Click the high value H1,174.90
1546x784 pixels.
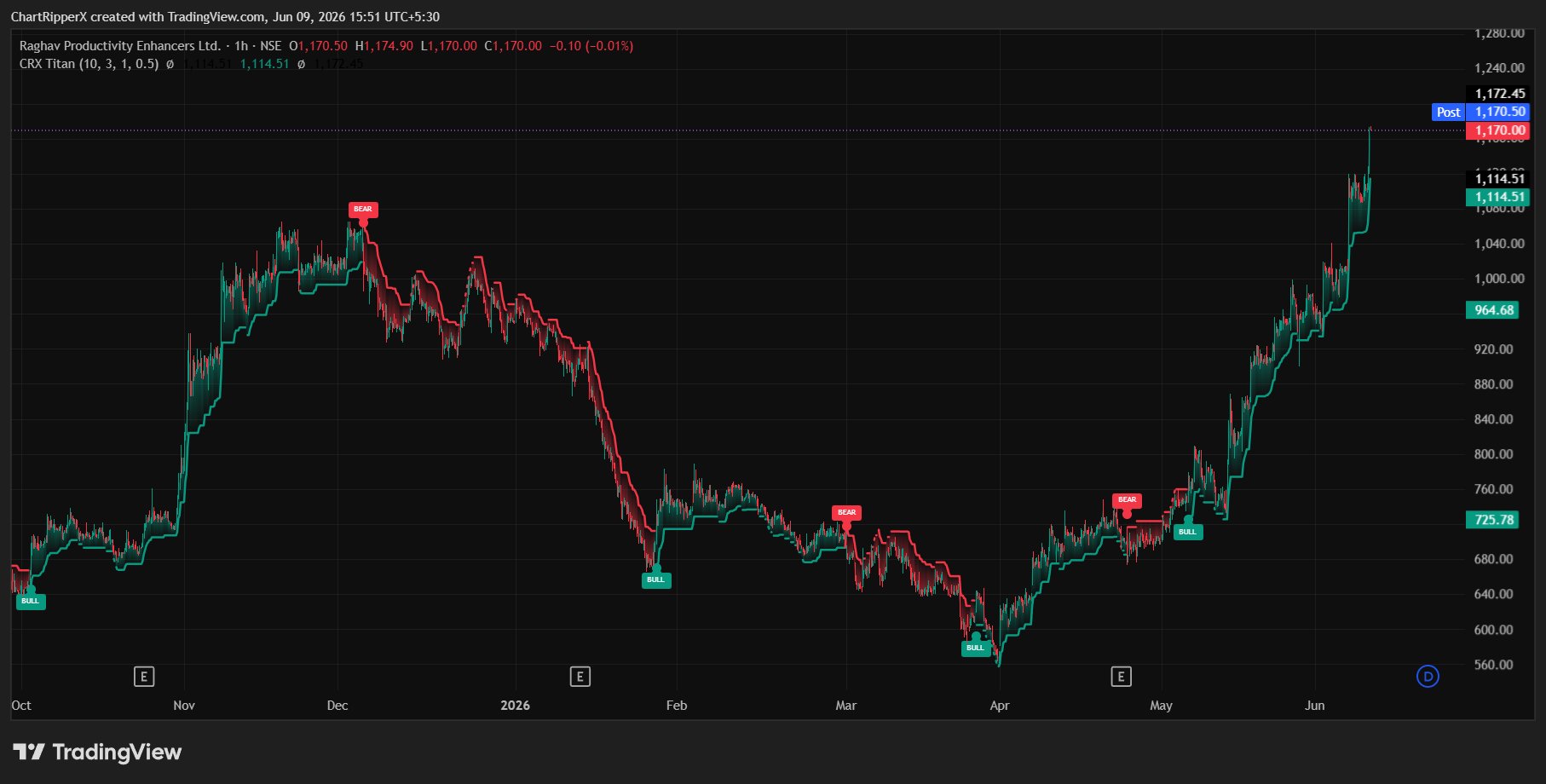(384, 46)
